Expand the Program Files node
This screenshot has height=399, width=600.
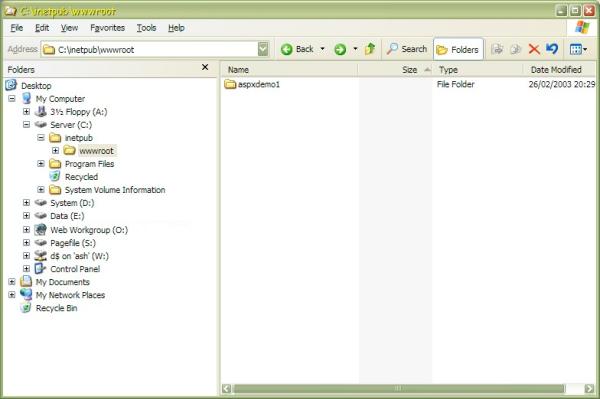(41, 164)
